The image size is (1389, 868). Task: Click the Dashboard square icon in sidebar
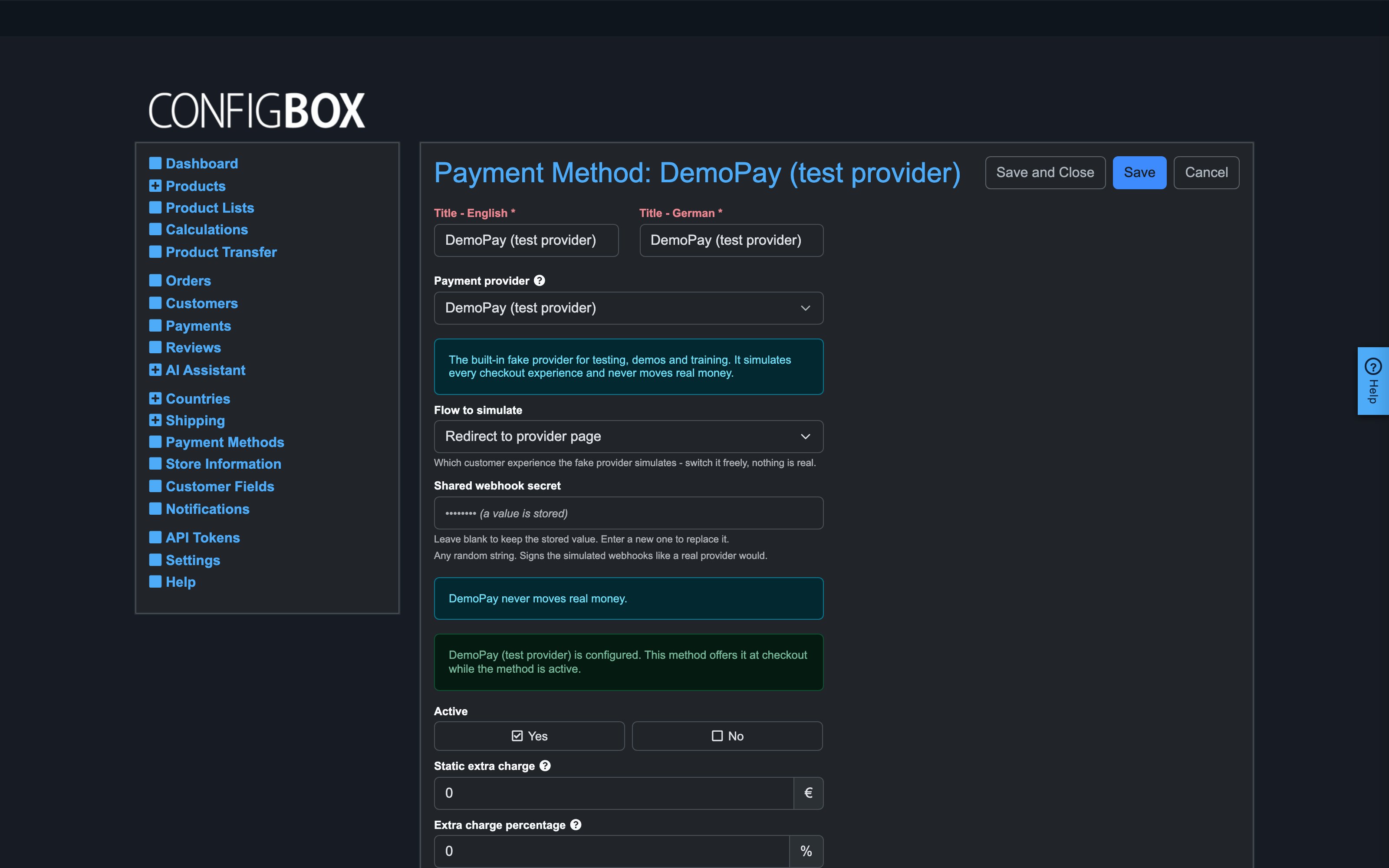[155, 163]
